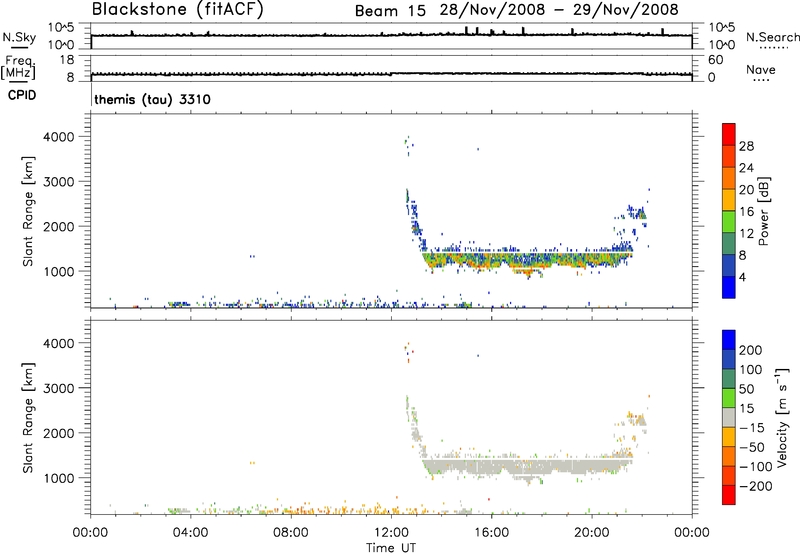Click the "2000" tick on the Velocity panel axis

pos(59,433)
